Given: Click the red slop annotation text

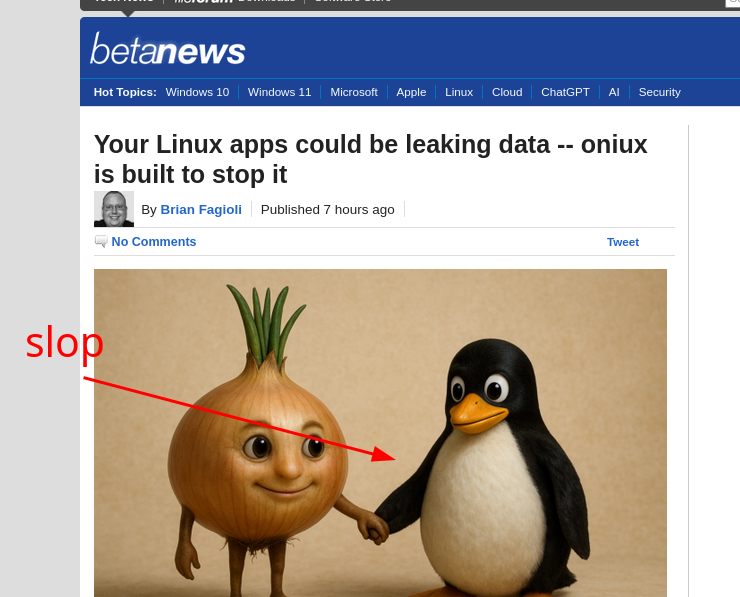Looking at the screenshot, I should coord(64,343).
